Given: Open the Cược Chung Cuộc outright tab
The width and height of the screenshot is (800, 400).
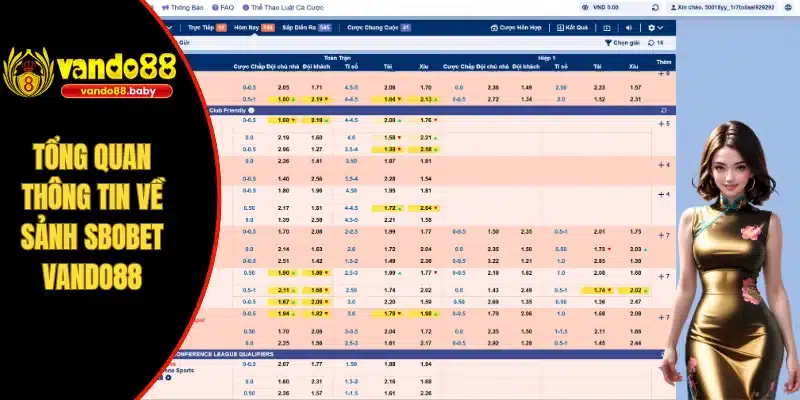Looking at the screenshot, I should click(x=379, y=28).
